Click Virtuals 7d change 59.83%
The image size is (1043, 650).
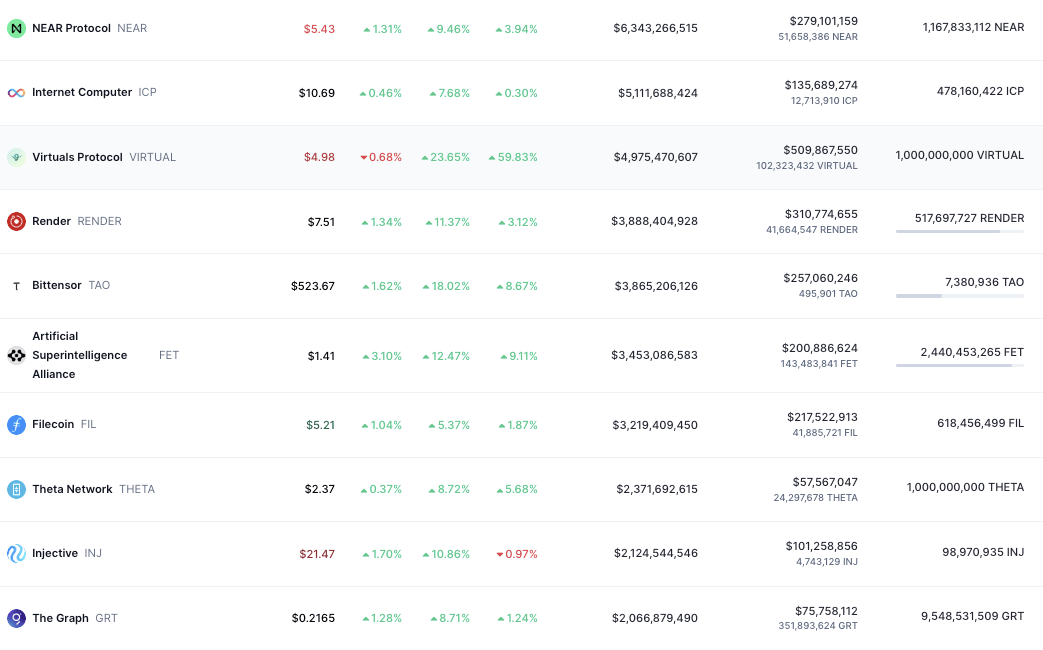click(513, 157)
